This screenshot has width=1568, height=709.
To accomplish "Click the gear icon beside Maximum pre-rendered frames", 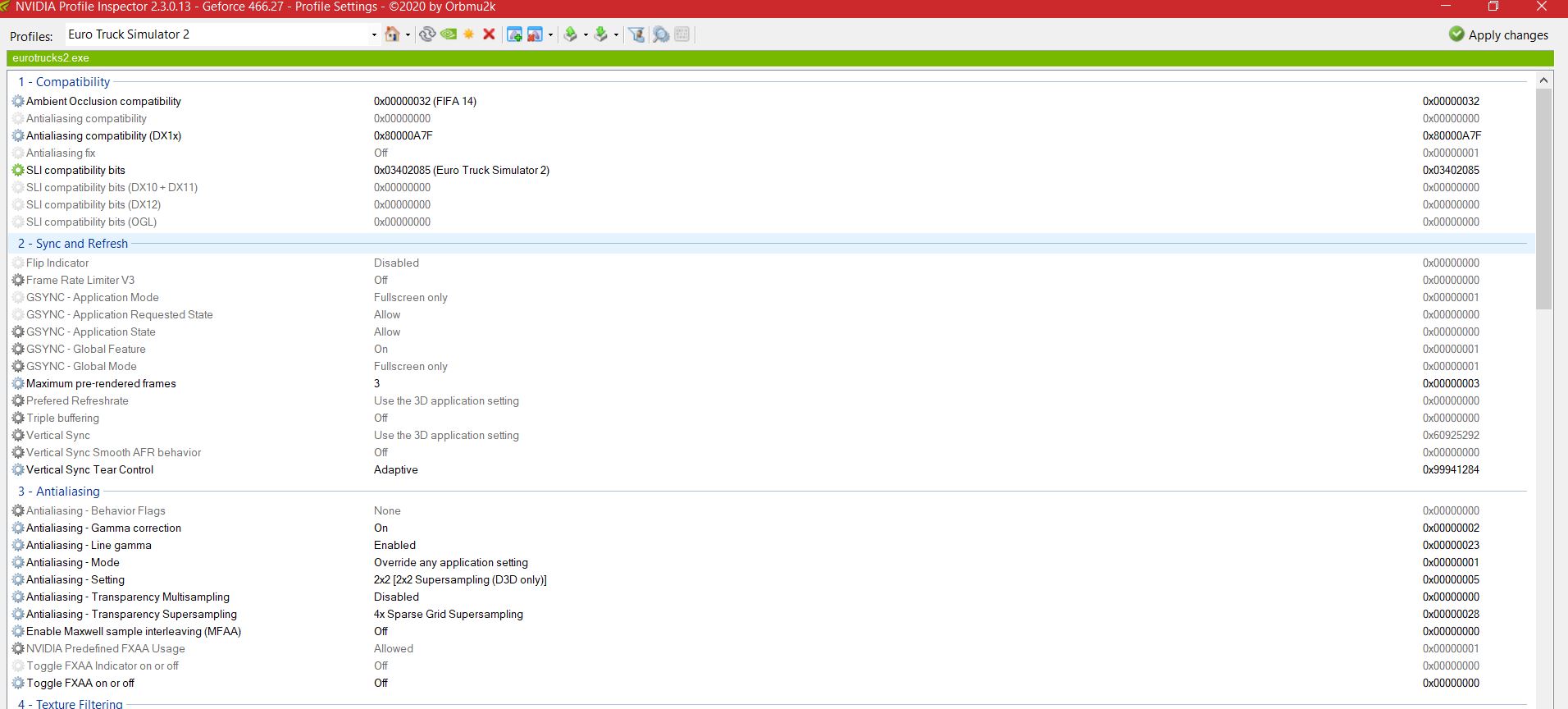I will click(18, 384).
